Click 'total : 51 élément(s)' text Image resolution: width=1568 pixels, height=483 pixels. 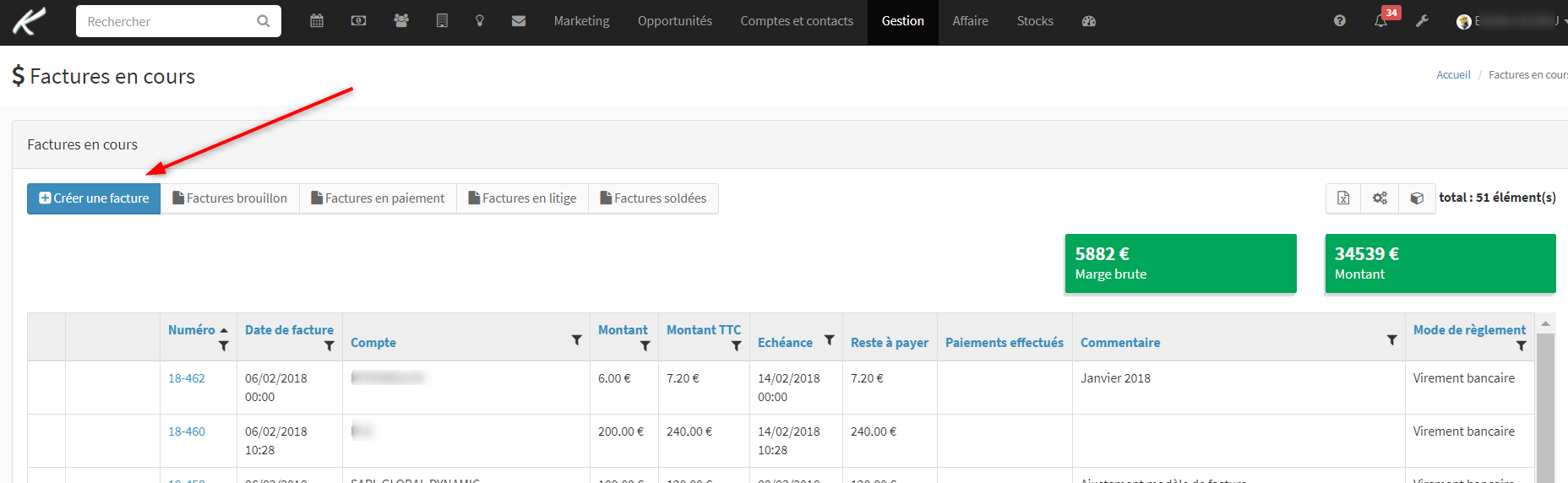(1497, 198)
